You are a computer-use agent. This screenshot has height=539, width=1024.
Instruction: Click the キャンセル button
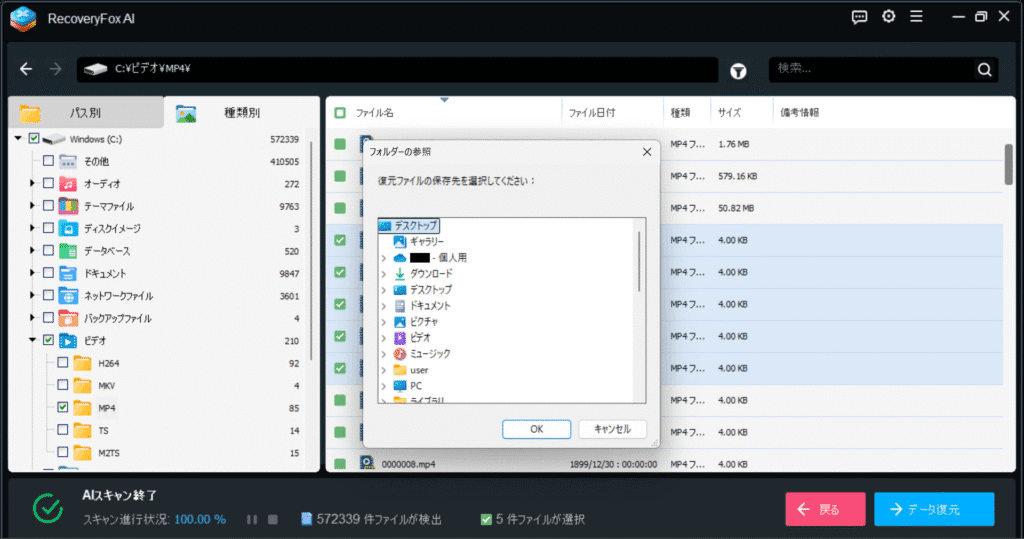pyautogui.click(x=612, y=429)
